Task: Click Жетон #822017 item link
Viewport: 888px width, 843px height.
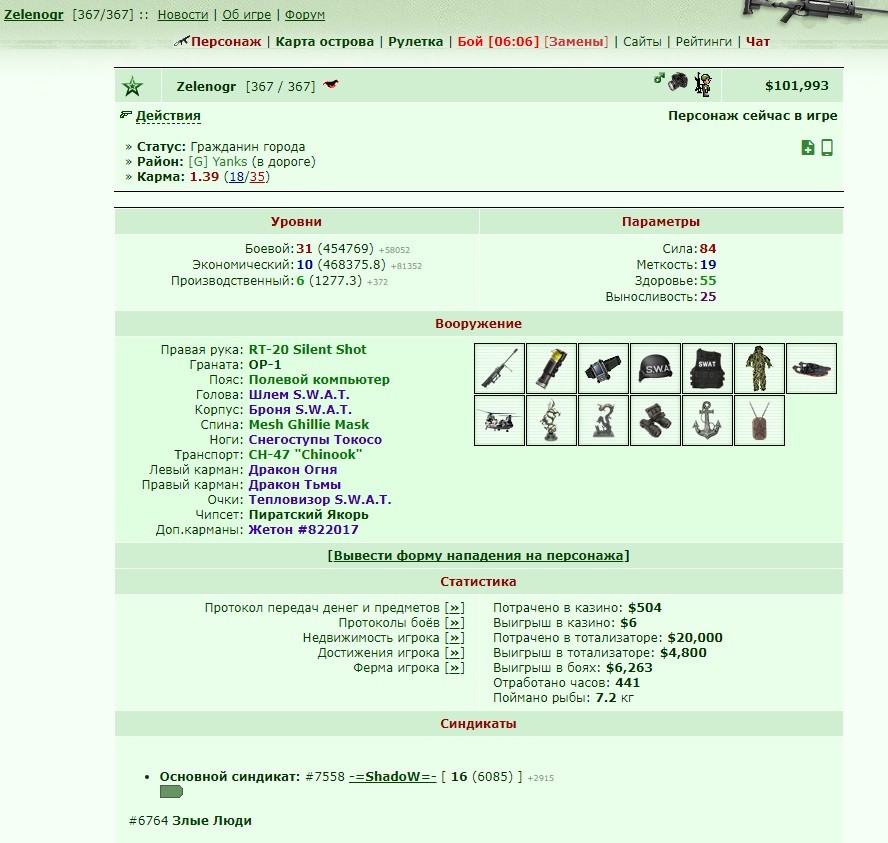Action: click(x=304, y=529)
